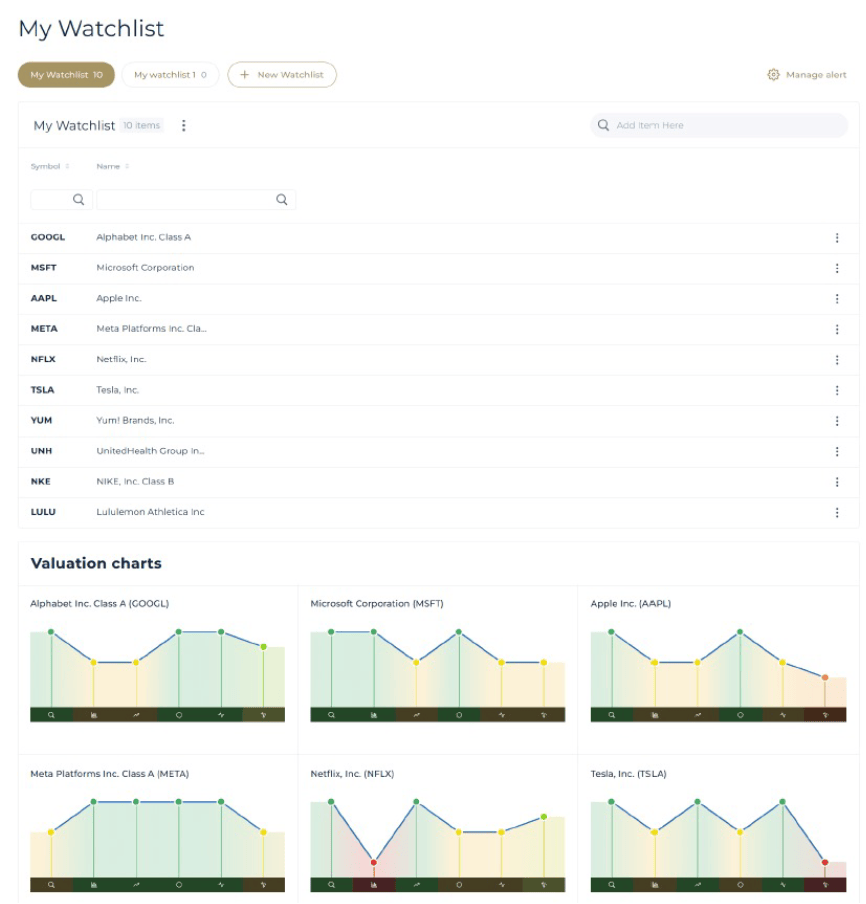Open the LULU row three-dot menu

tap(837, 513)
